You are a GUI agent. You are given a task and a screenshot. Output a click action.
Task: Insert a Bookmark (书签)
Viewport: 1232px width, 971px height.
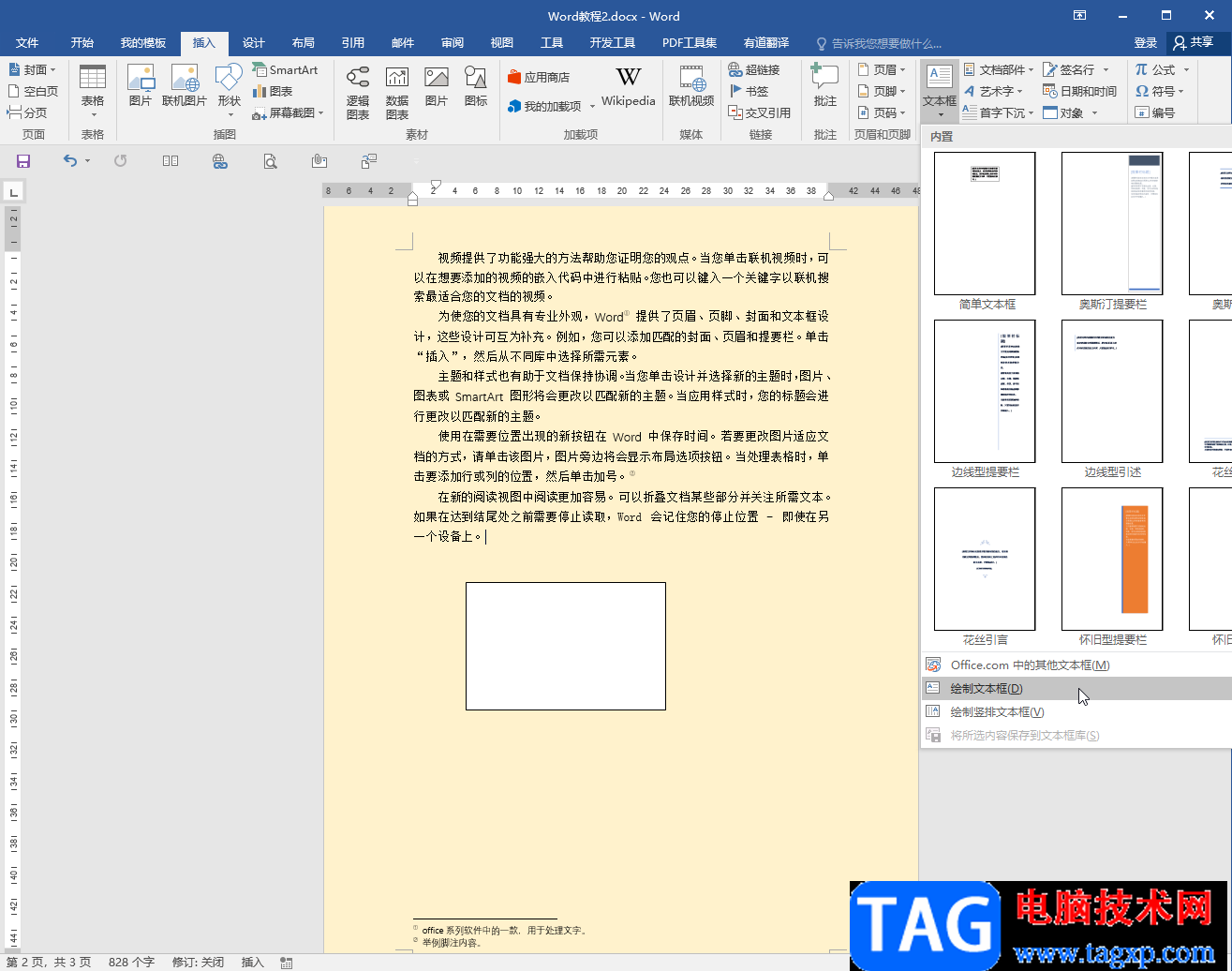click(749, 91)
